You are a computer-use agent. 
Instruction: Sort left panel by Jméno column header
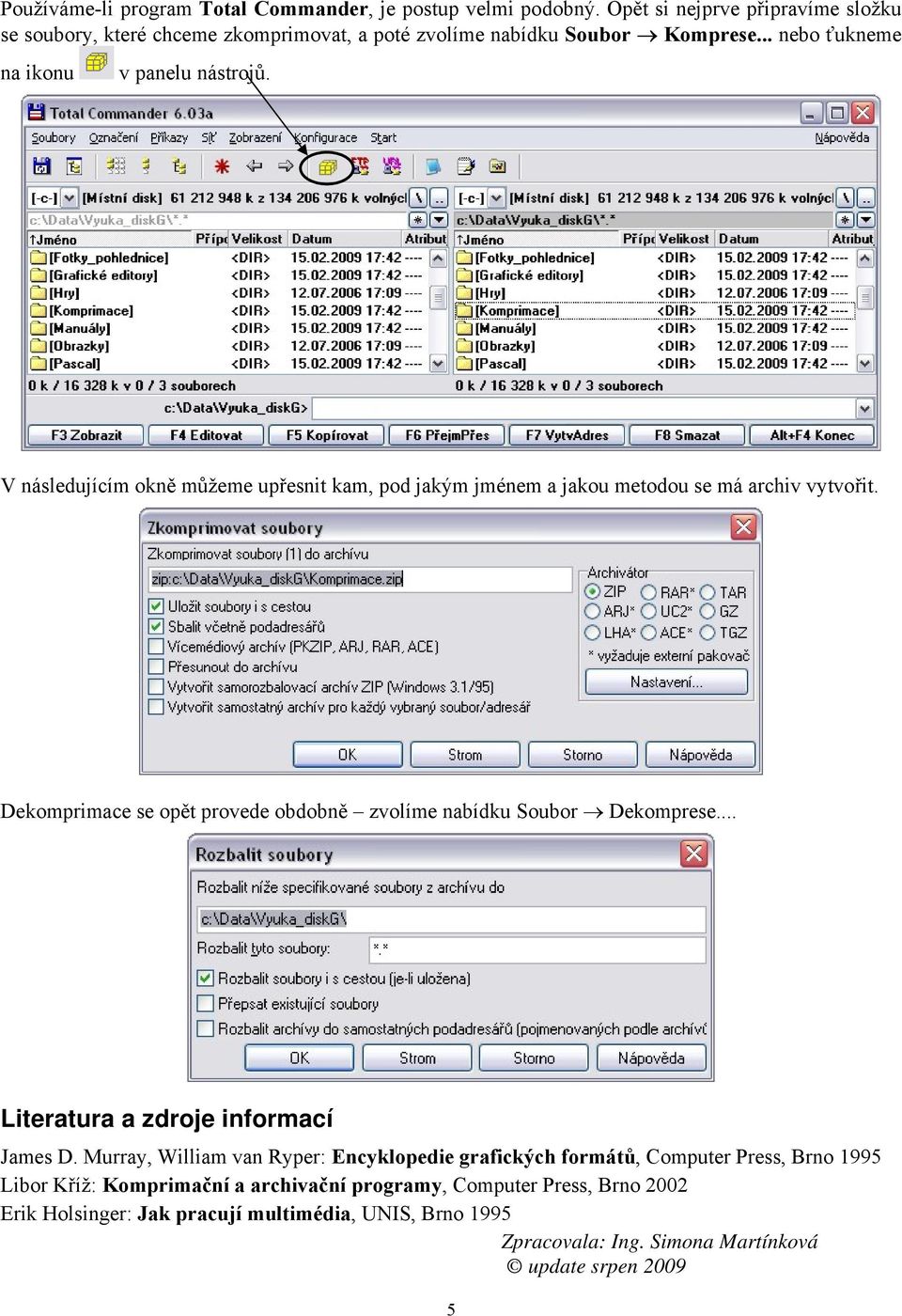111,240
